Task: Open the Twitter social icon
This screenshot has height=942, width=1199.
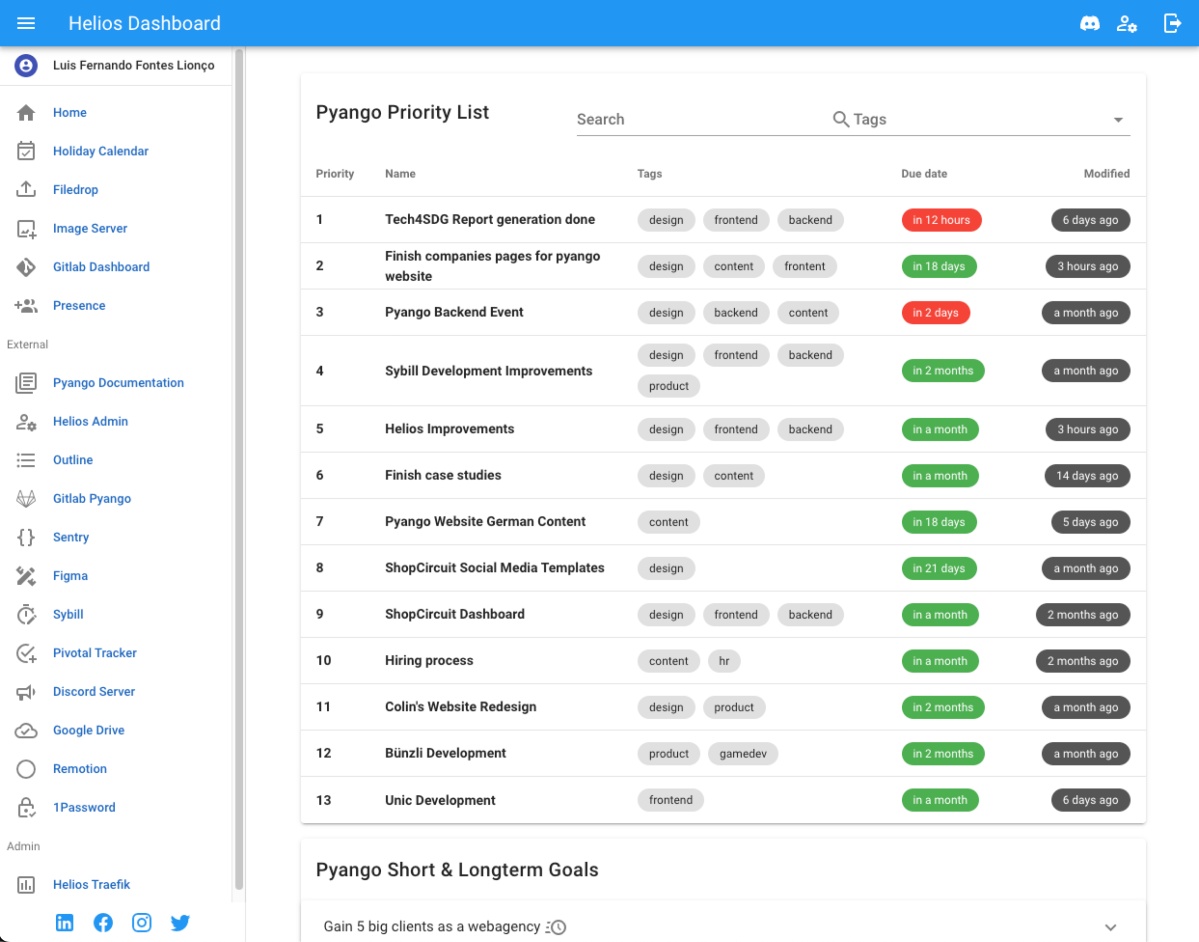Action: click(x=180, y=923)
